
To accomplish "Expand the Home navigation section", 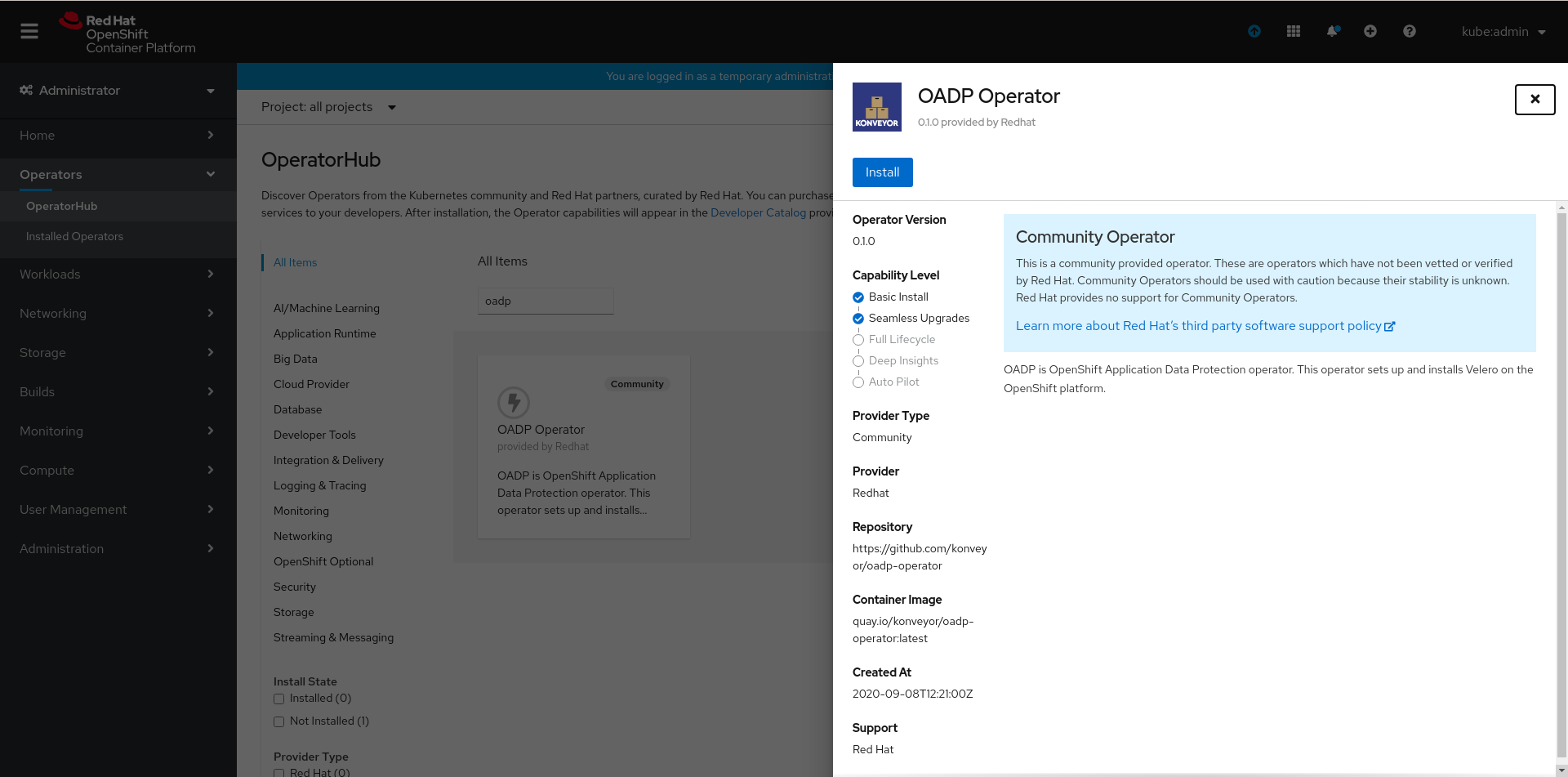I will [118, 136].
